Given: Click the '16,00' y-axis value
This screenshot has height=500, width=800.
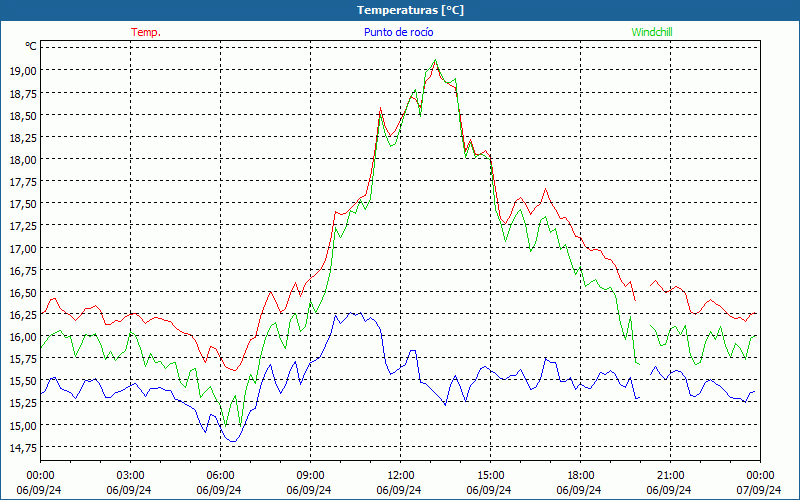Looking at the screenshot, I should point(23,337).
